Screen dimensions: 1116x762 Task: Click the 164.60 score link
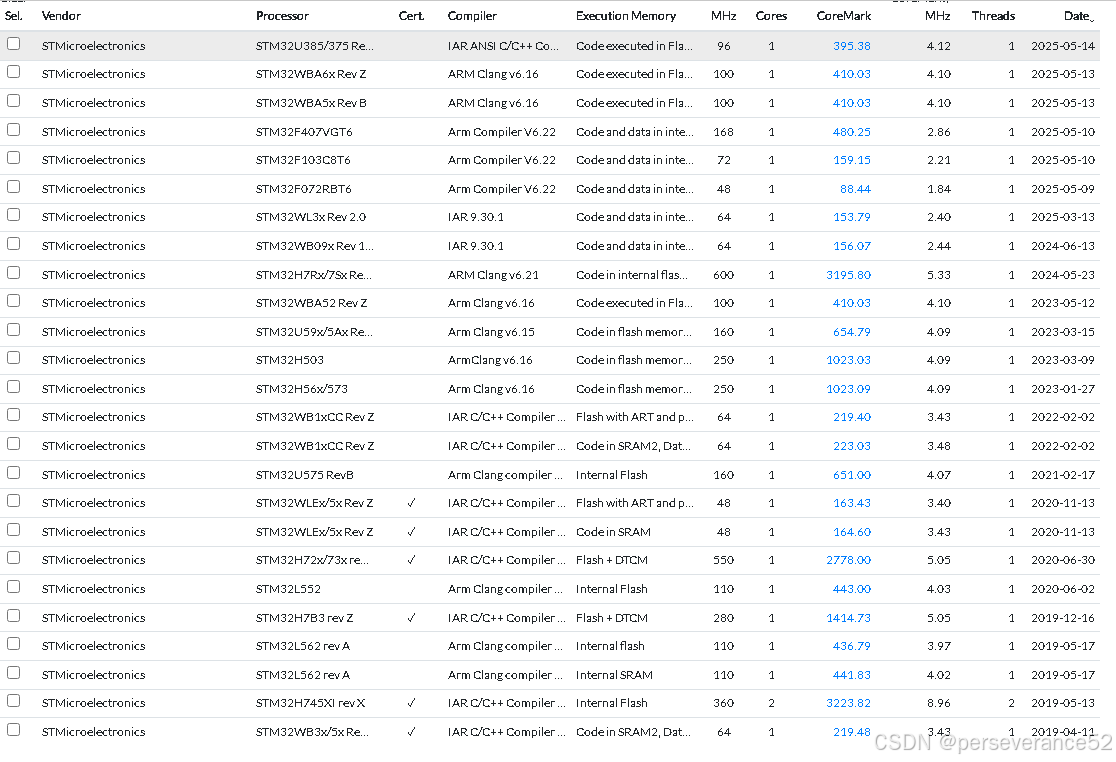point(852,532)
